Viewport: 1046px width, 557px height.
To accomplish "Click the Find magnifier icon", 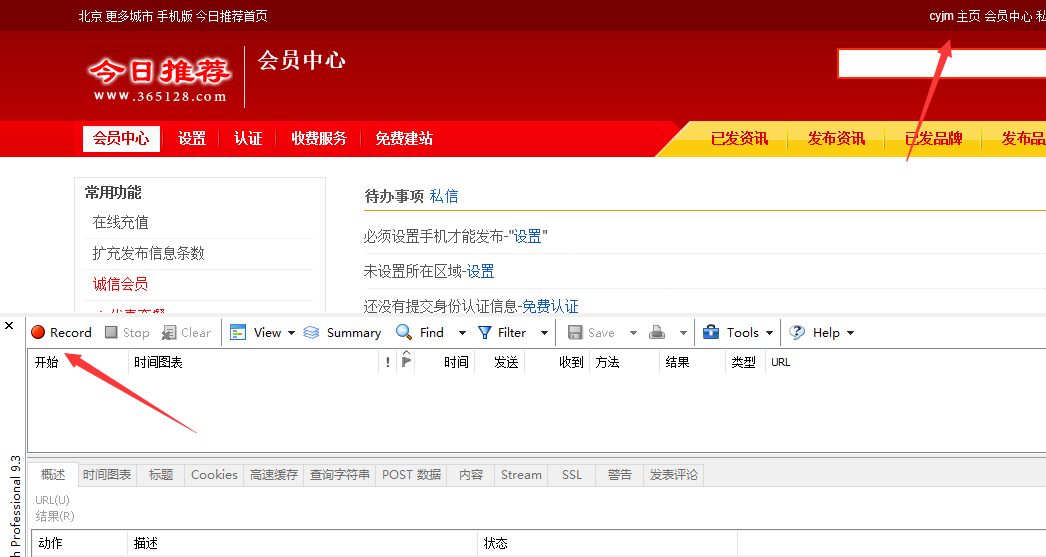I will [x=404, y=332].
